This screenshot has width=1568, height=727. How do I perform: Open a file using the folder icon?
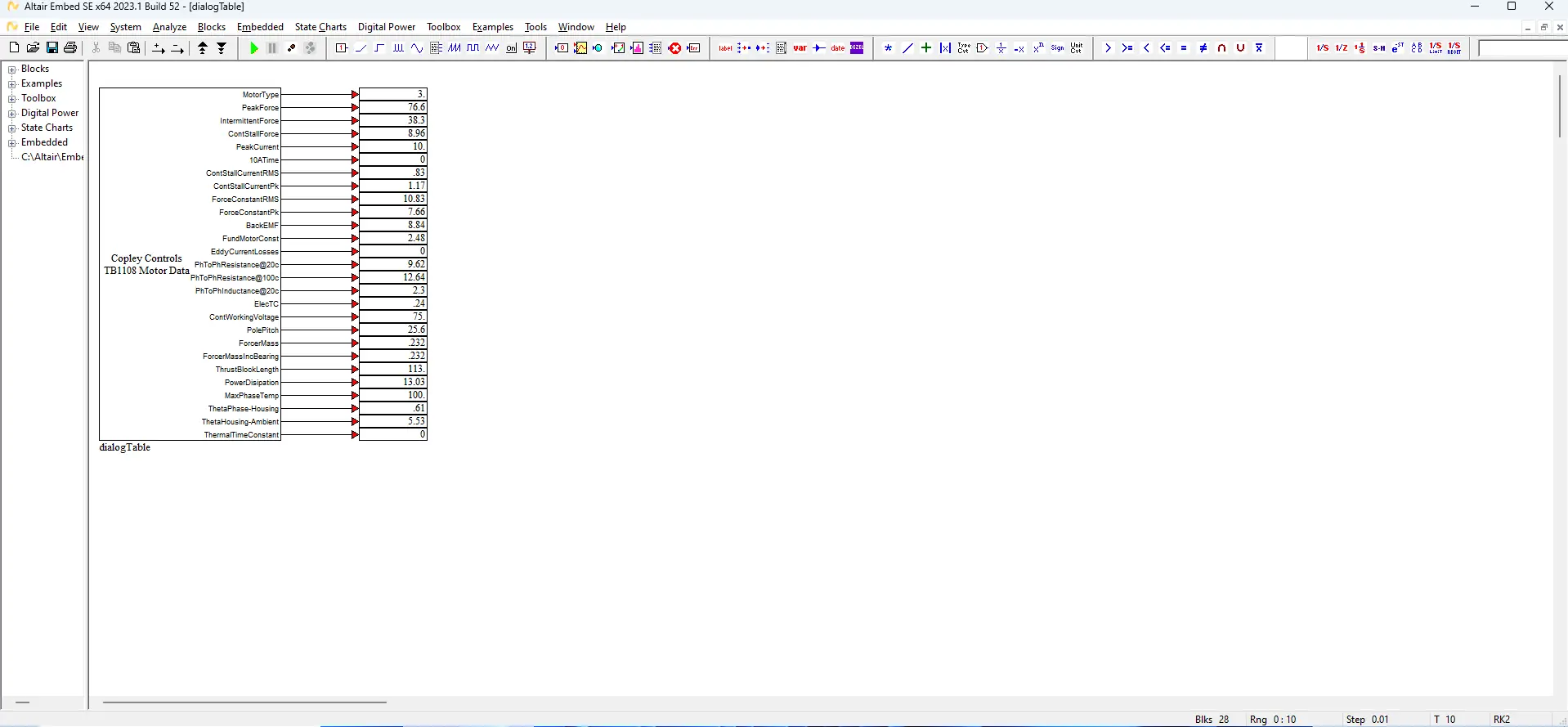(x=33, y=48)
